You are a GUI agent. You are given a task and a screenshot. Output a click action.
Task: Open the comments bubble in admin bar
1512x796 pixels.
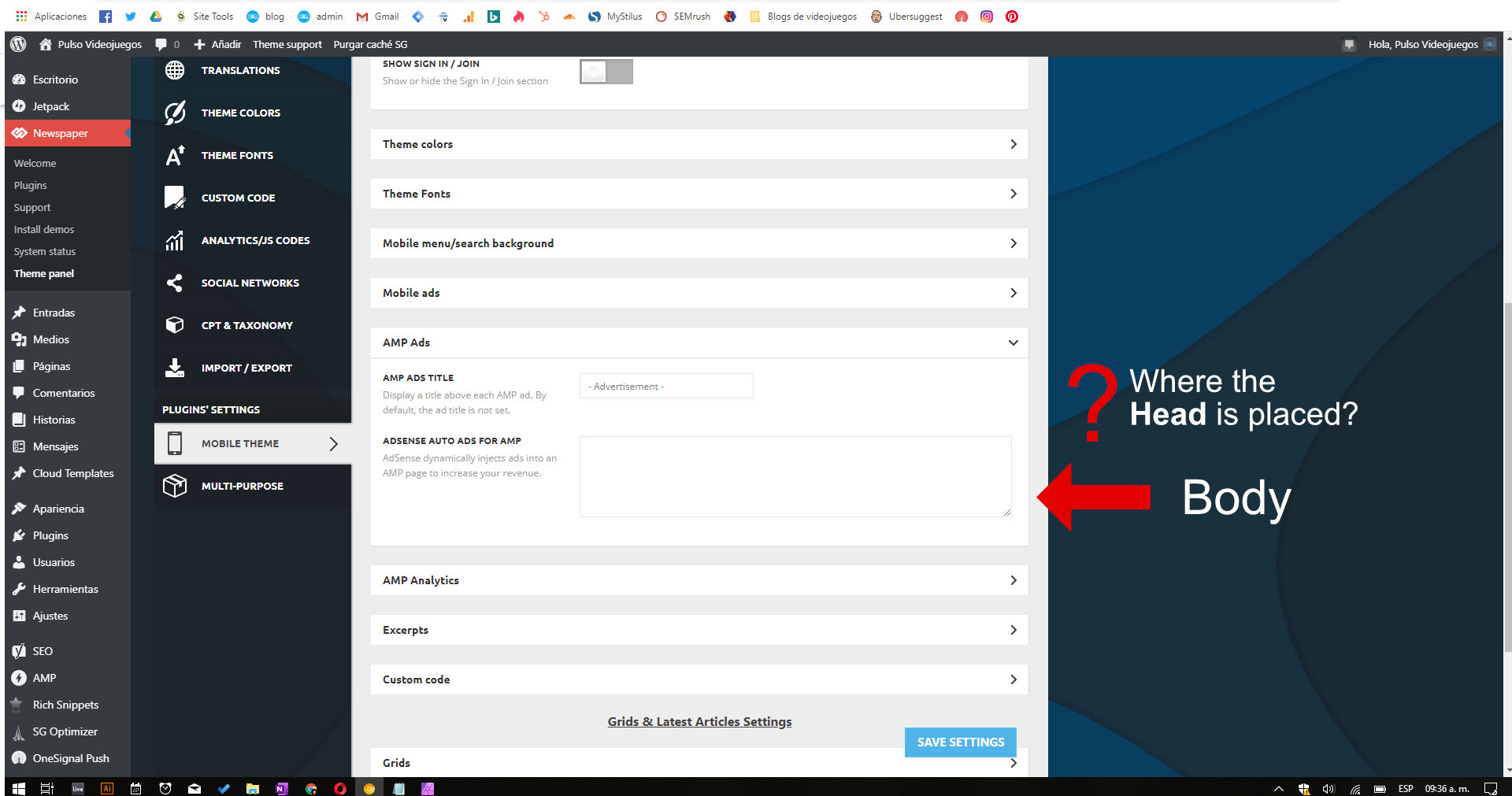pos(161,44)
